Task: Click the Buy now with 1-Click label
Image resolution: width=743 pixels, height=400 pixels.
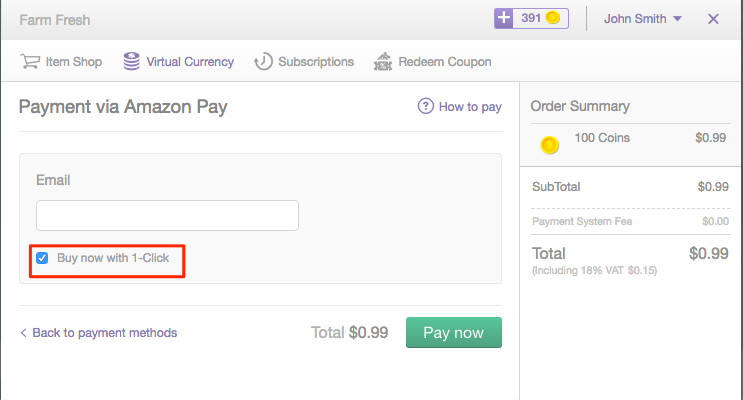Action: pyautogui.click(x=113, y=258)
